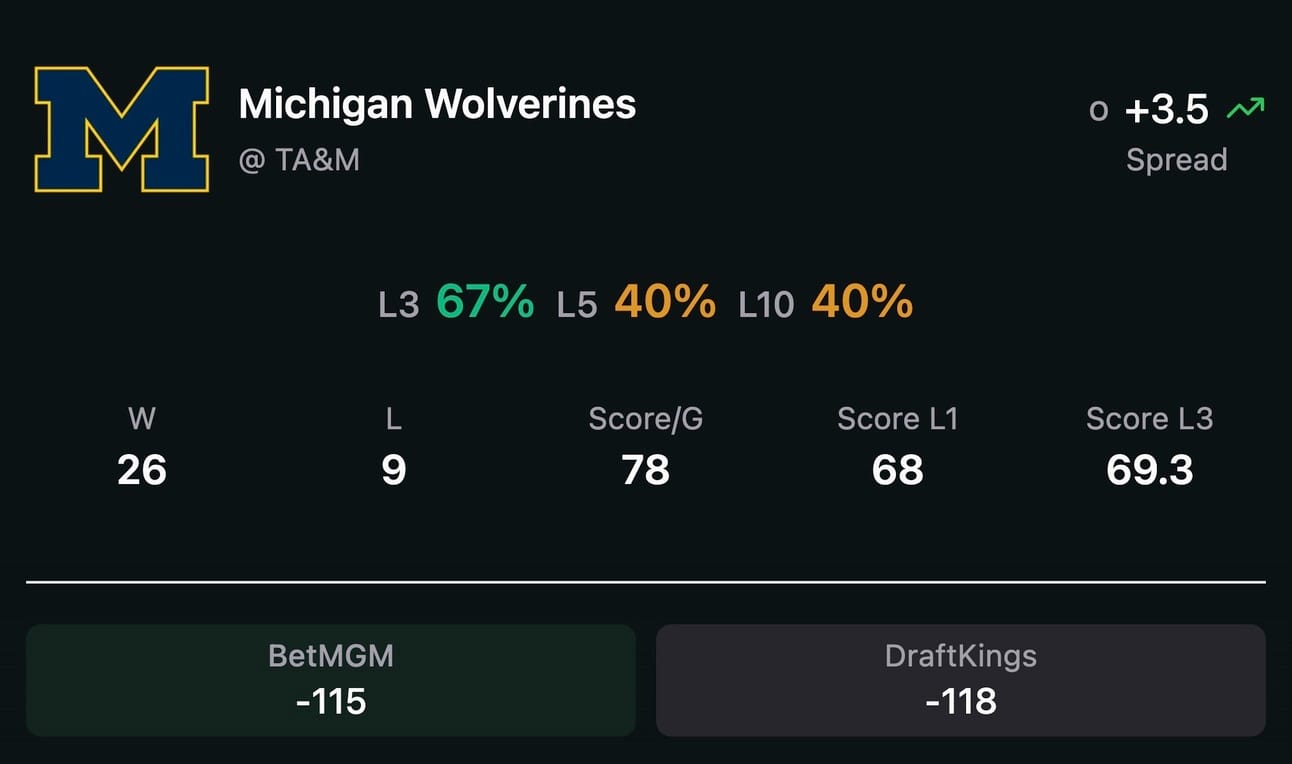Select the L3 67% hit rate
Image resolution: width=1292 pixels, height=764 pixels.
pyautogui.click(x=456, y=302)
